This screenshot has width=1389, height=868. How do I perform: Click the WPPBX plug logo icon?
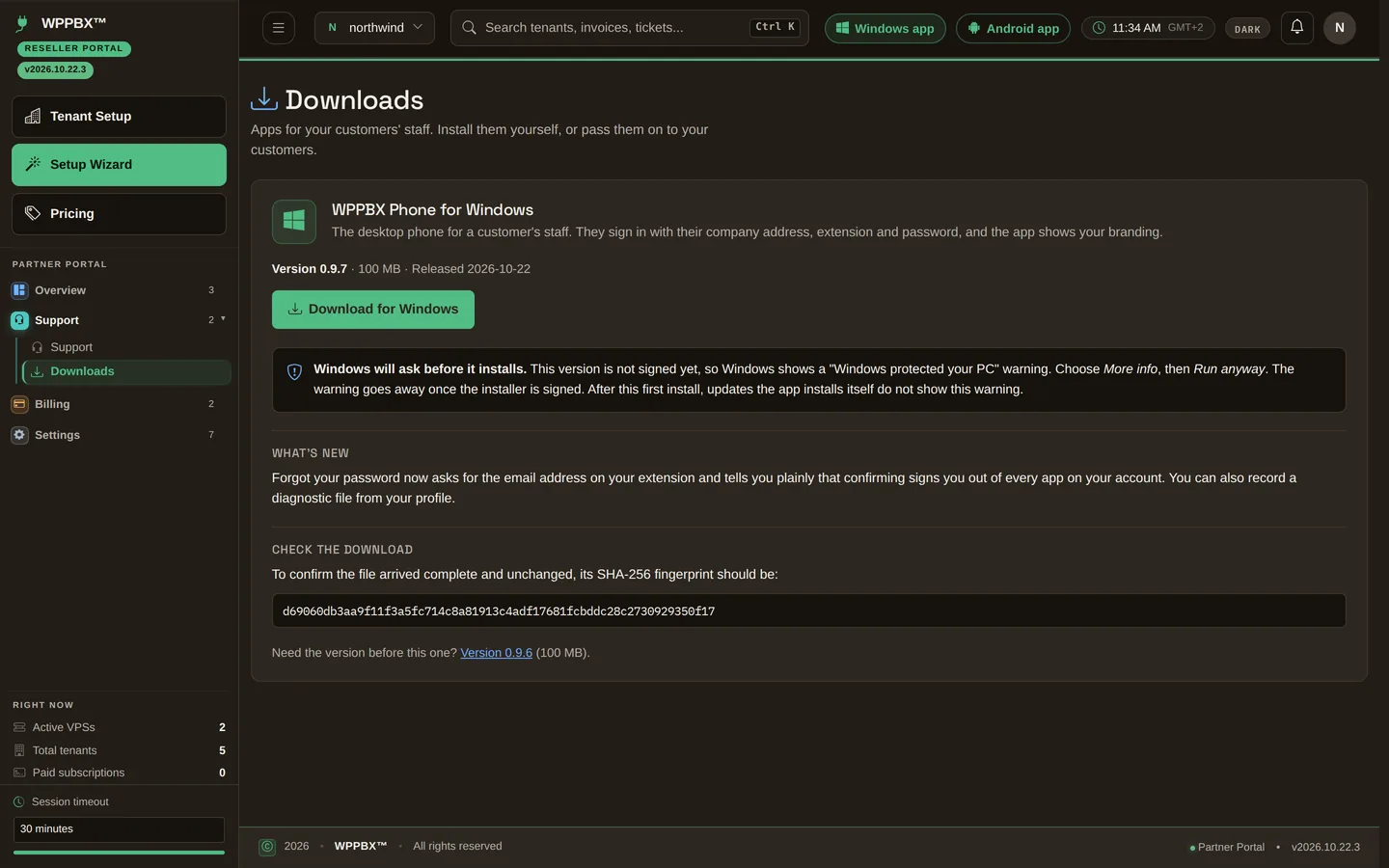(x=22, y=23)
